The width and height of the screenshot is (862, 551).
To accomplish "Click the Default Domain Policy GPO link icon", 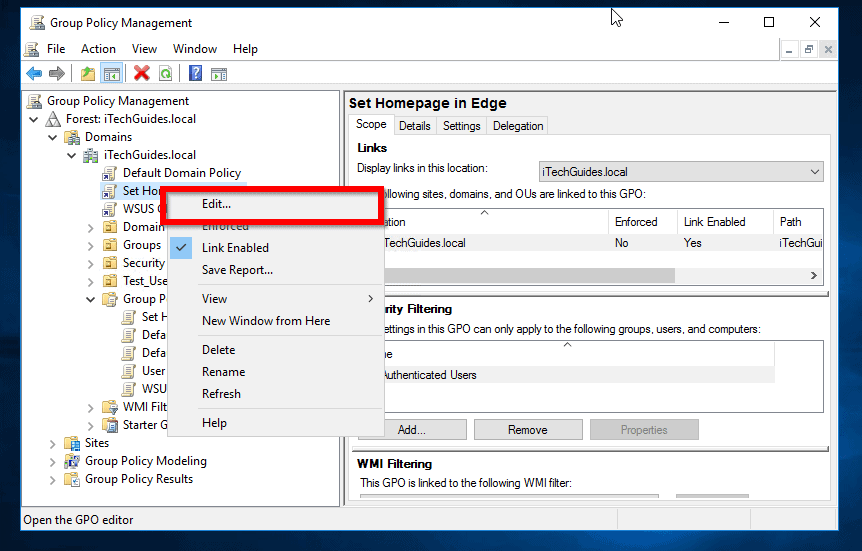I will pos(109,173).
